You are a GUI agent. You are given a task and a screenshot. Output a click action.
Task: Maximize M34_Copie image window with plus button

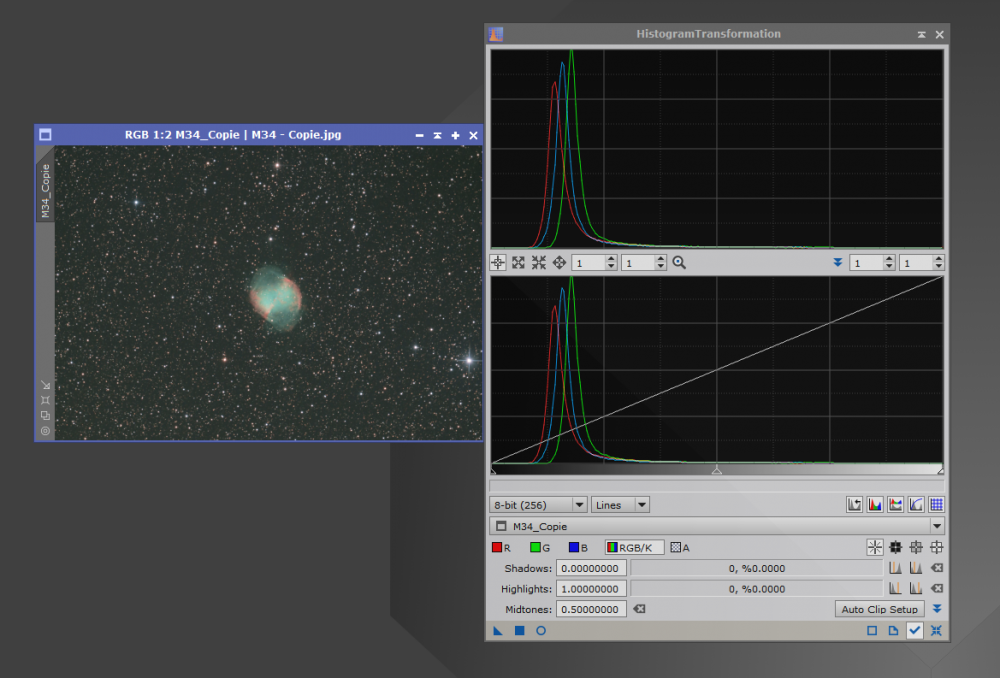455,135
